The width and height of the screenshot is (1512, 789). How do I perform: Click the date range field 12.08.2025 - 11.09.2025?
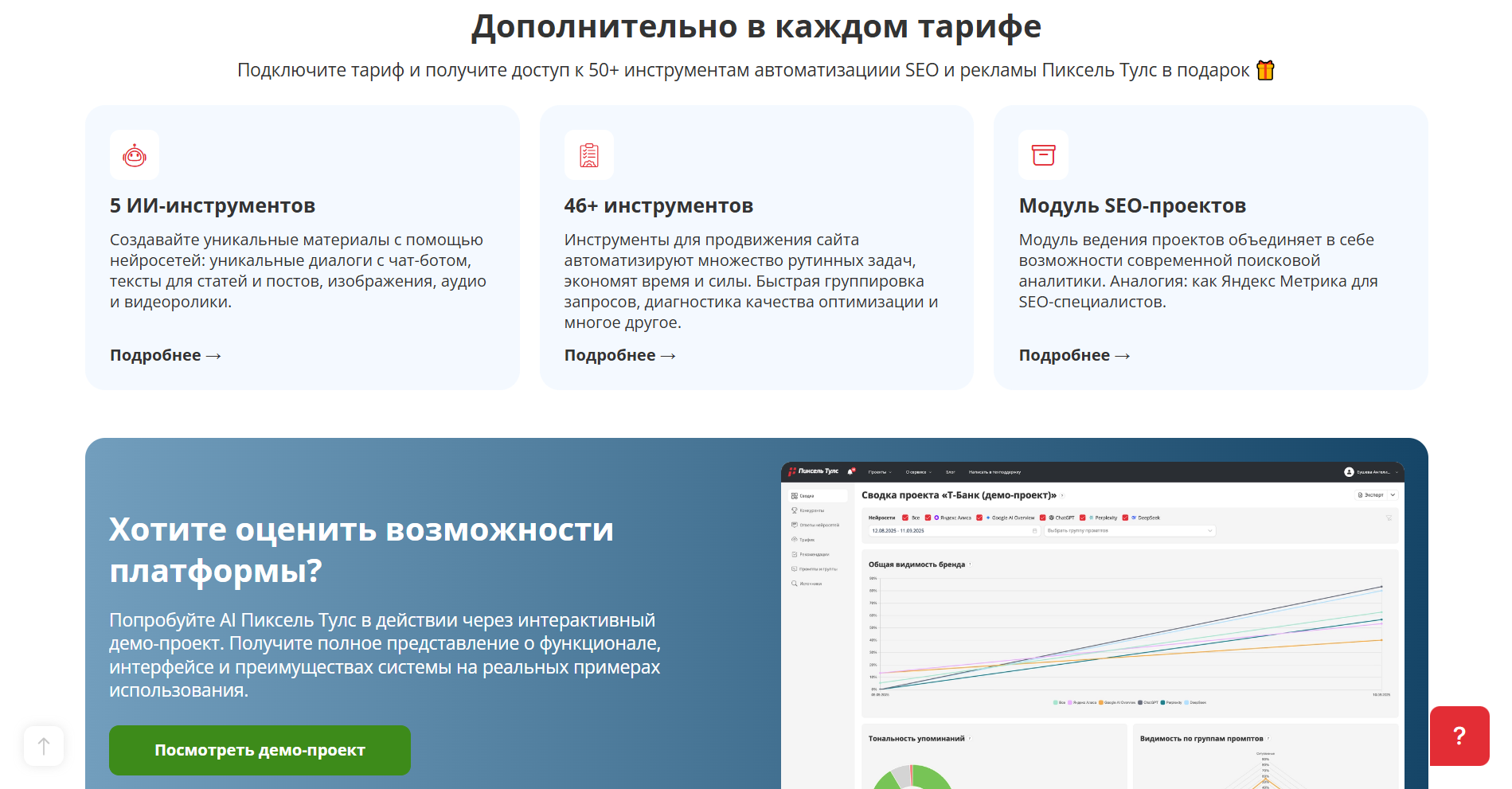[x=954, y=530]
